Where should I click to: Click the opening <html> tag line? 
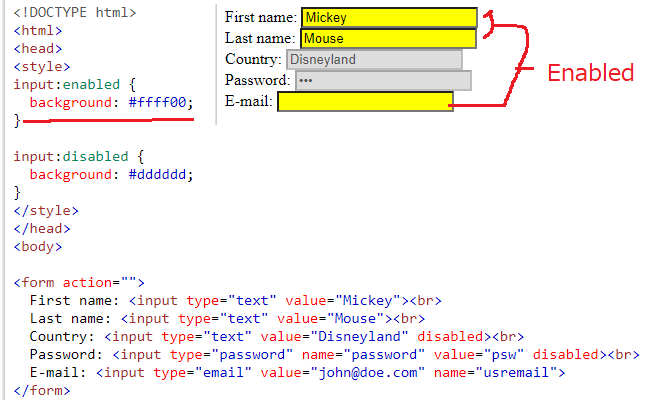38,31
